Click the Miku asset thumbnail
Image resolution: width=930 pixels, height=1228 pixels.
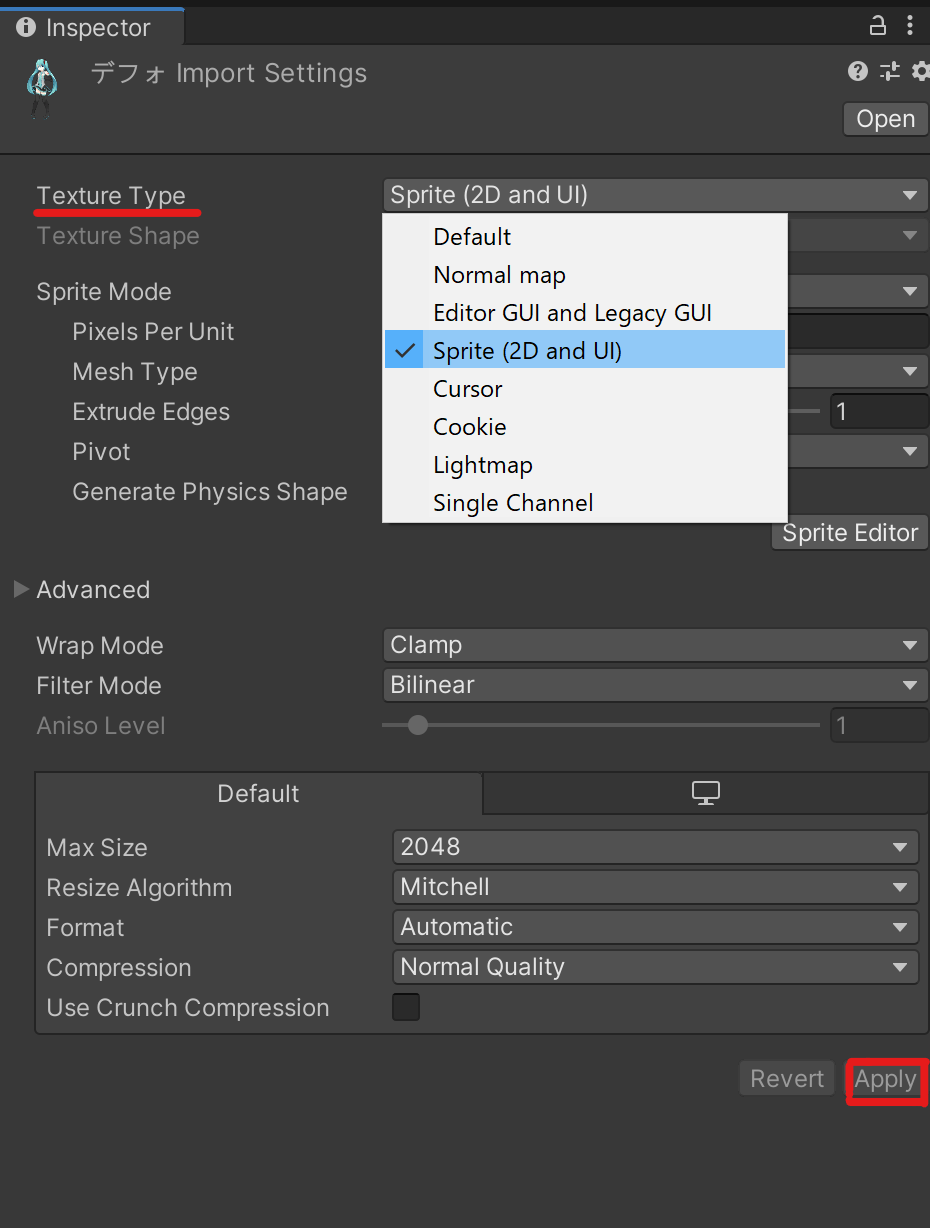(x=42, y=90)
